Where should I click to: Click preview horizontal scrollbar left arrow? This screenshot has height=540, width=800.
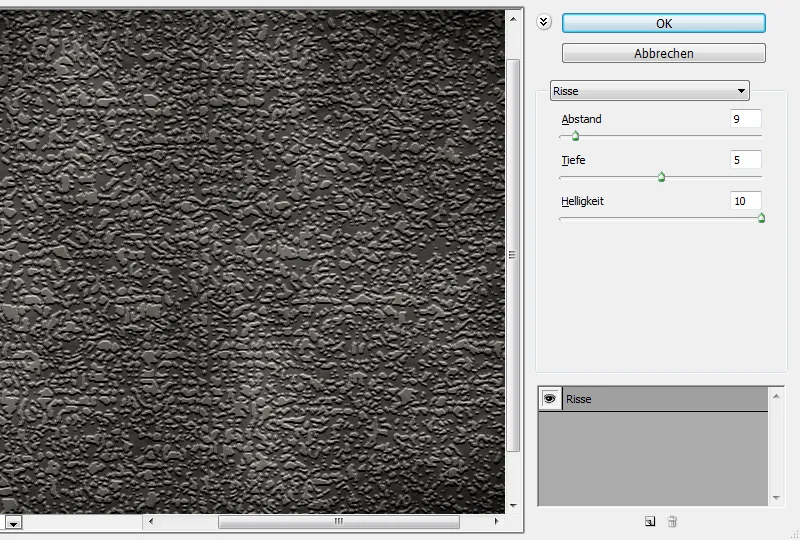coord(151,521)
